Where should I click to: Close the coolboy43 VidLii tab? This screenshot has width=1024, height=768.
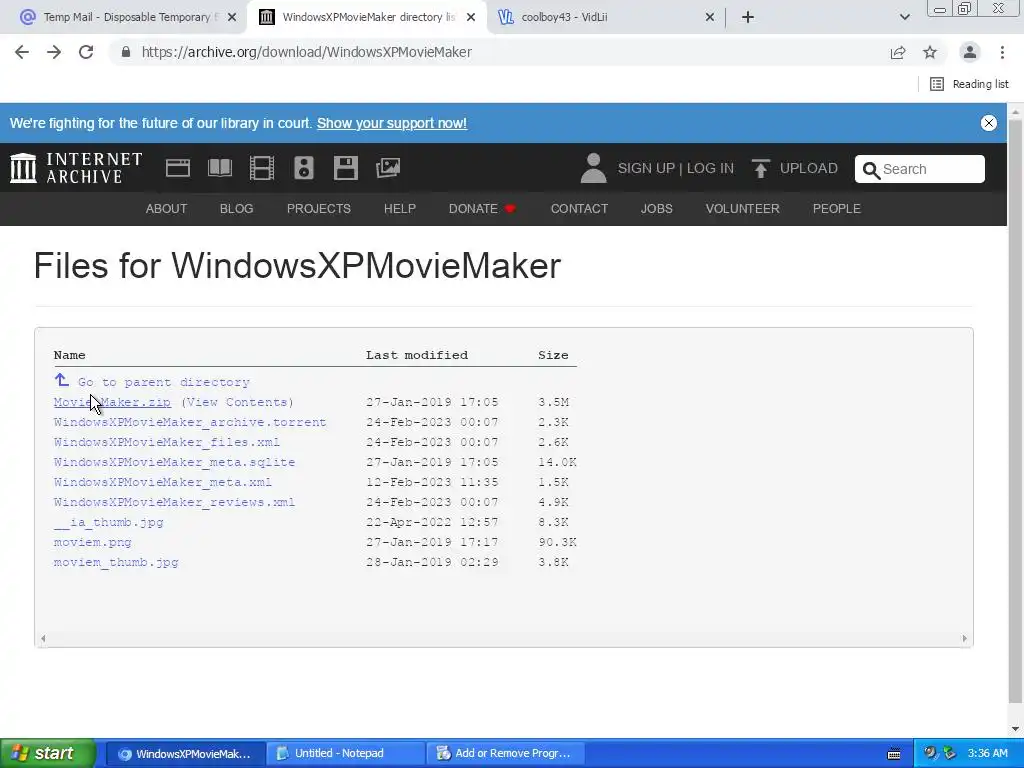(710, 17)
